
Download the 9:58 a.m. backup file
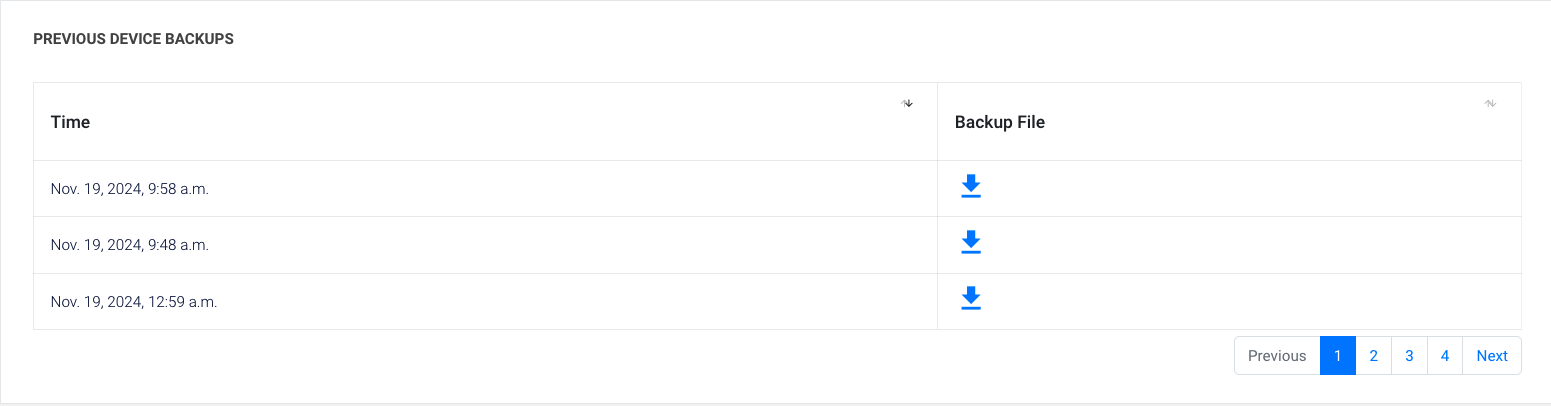pyautogui.click(x=970, y=187)
